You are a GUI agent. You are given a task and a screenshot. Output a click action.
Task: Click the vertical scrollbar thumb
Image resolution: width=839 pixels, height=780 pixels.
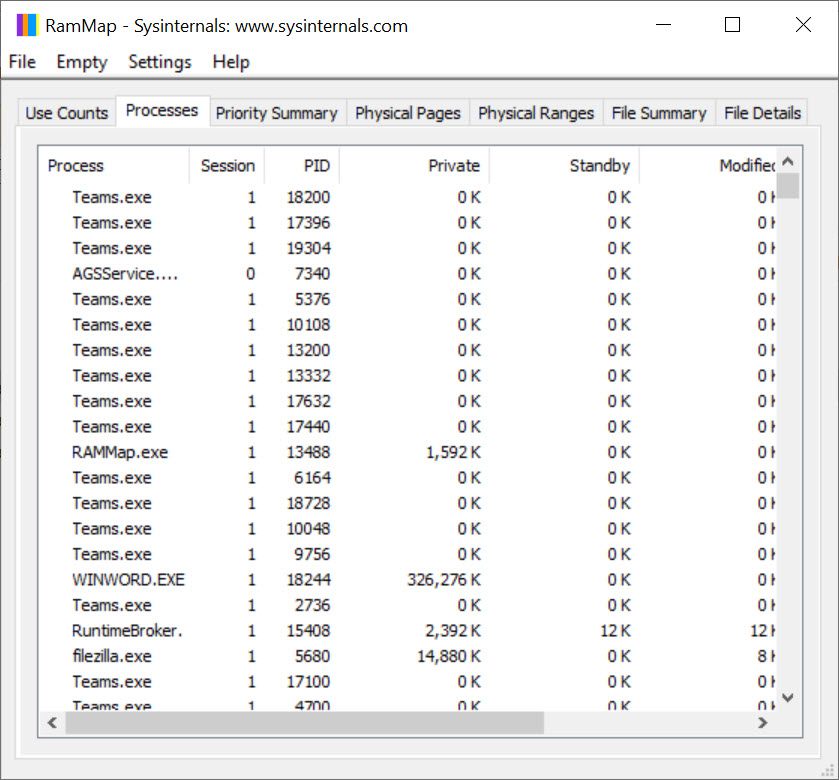point(788,186)
